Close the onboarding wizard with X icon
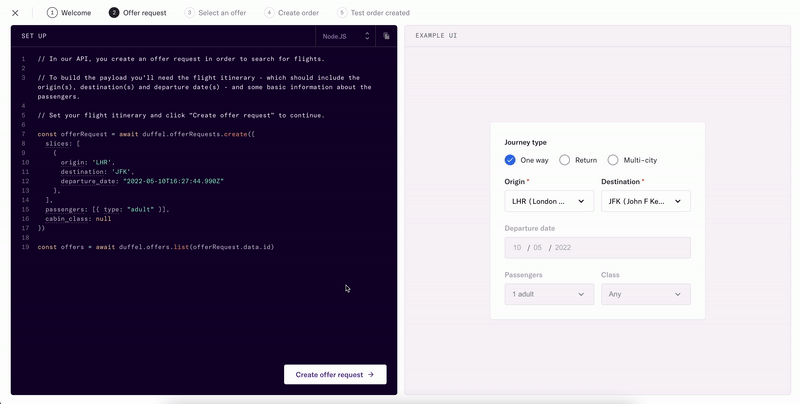The width and height of the screenshot is (800, 404). tap(15, 13)
